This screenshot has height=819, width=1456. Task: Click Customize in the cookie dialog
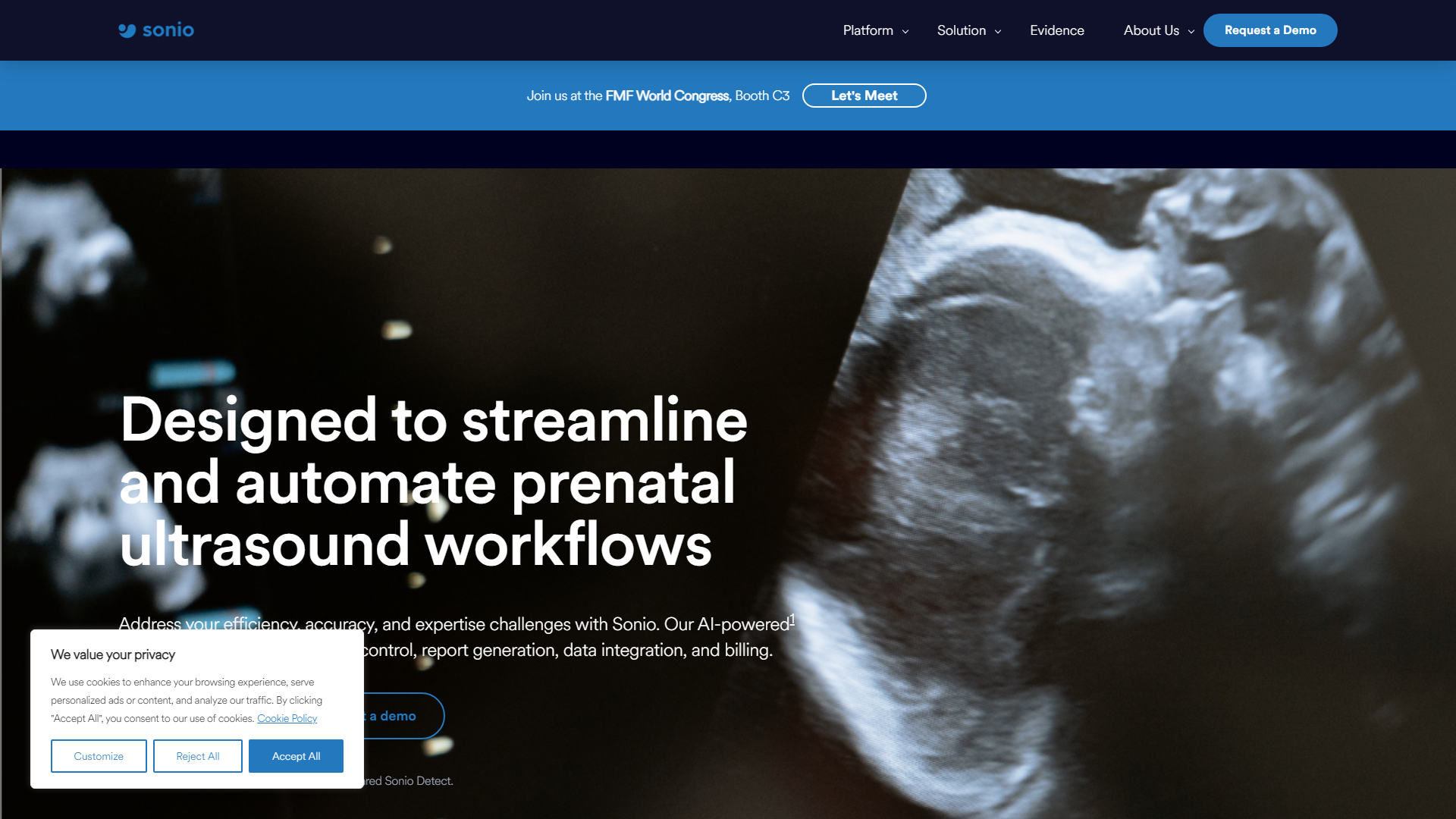pos(99,756)
